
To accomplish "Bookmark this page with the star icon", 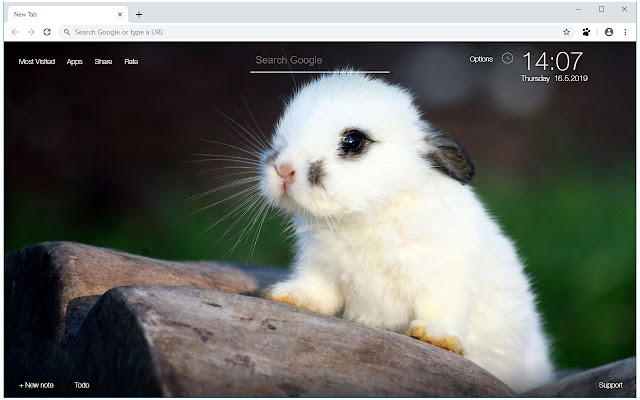I will pos(566,32).
